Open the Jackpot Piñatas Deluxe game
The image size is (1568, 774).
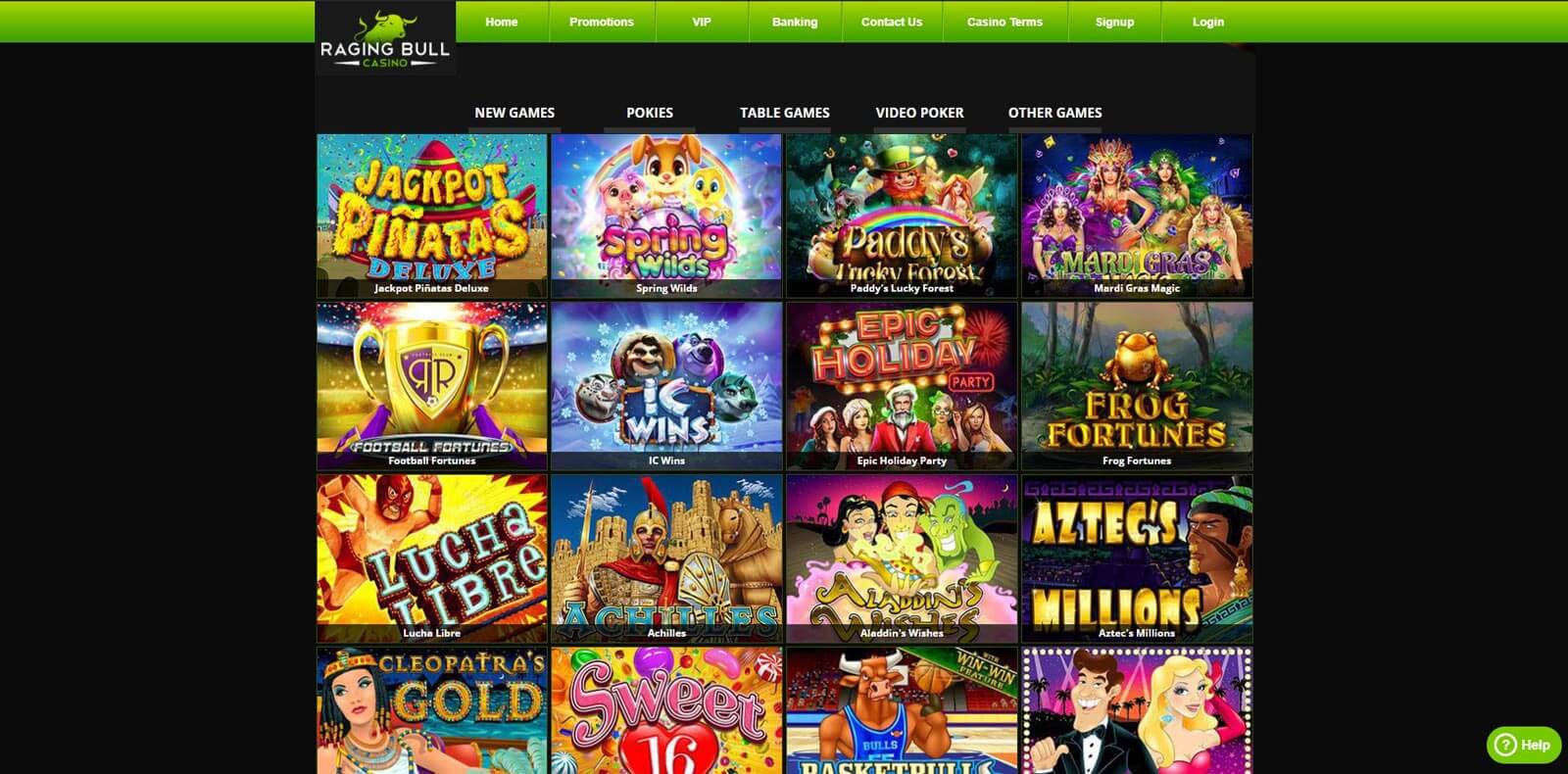pyautogui.click(x=432, y=216)
